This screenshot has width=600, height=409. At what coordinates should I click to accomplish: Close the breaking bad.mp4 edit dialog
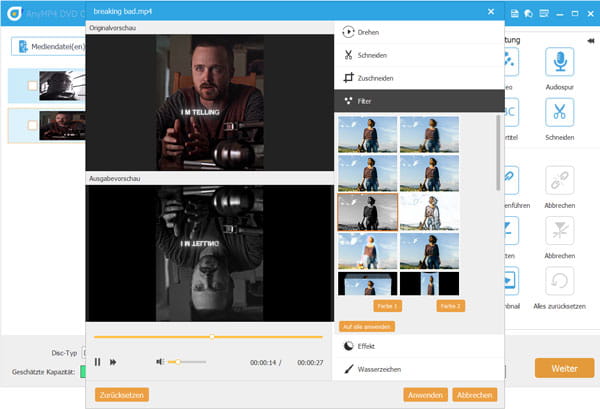coord(491,12)
